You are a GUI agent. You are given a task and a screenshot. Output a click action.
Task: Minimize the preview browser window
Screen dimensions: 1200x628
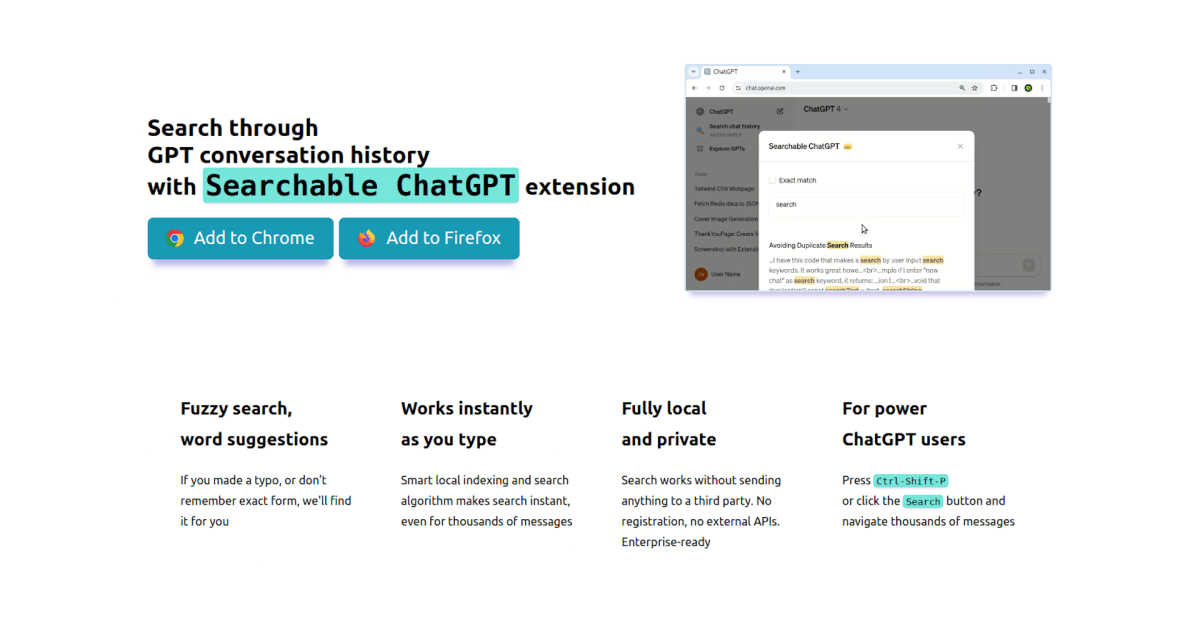pyautogui.click(x=1019, y=72)
